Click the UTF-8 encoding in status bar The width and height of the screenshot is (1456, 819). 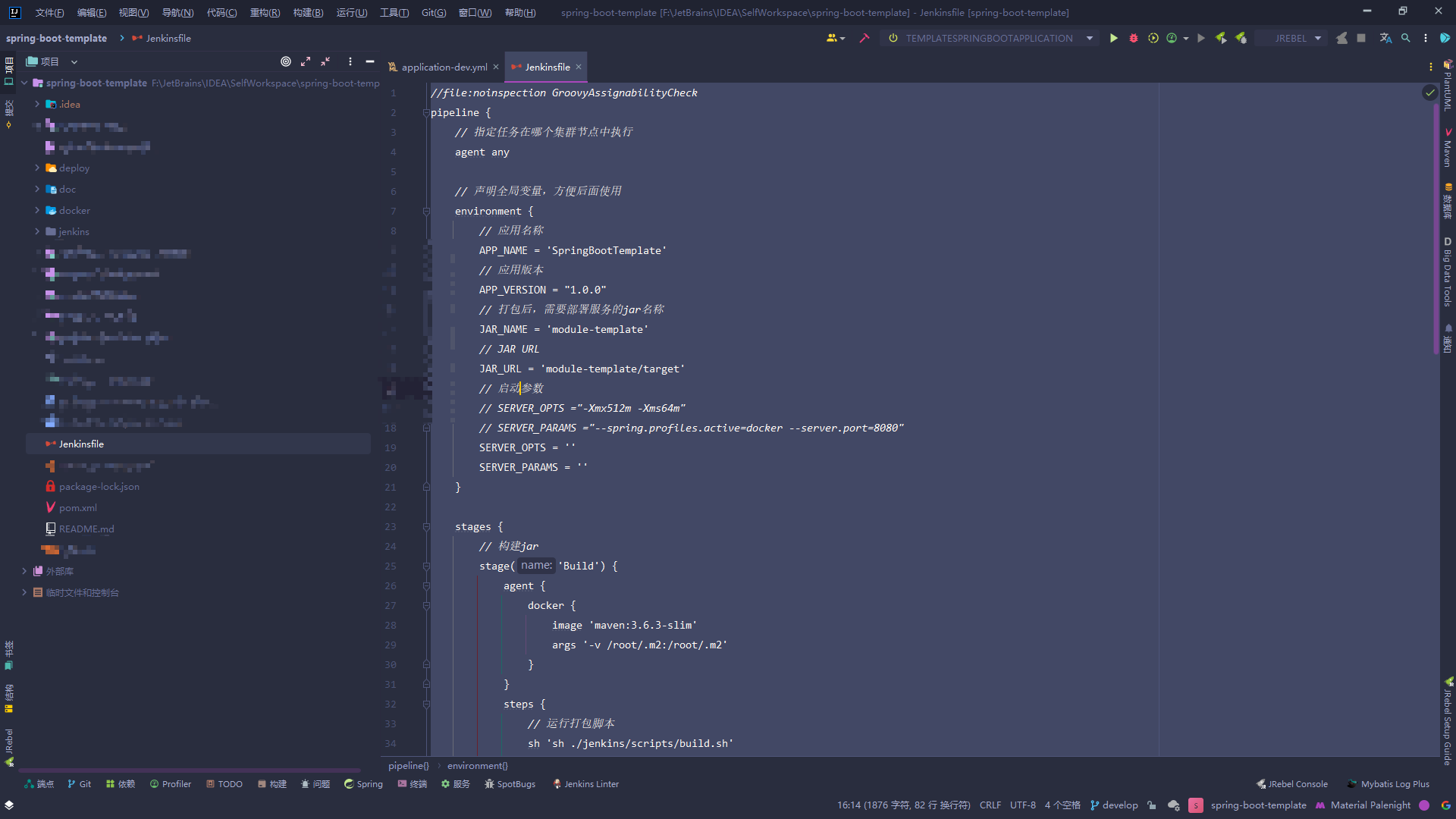1022,805
